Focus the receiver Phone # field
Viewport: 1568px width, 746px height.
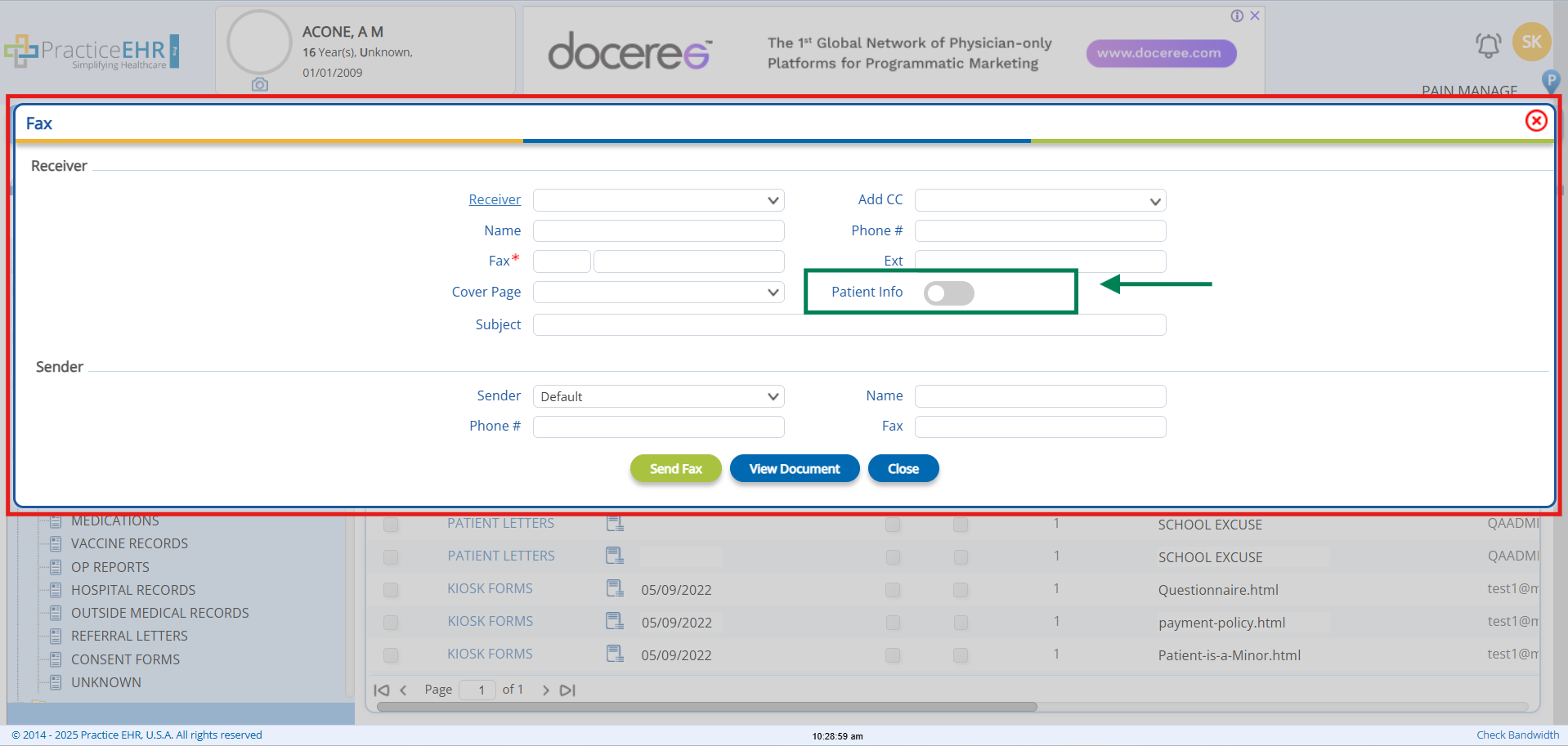(x=1040, y=231)
